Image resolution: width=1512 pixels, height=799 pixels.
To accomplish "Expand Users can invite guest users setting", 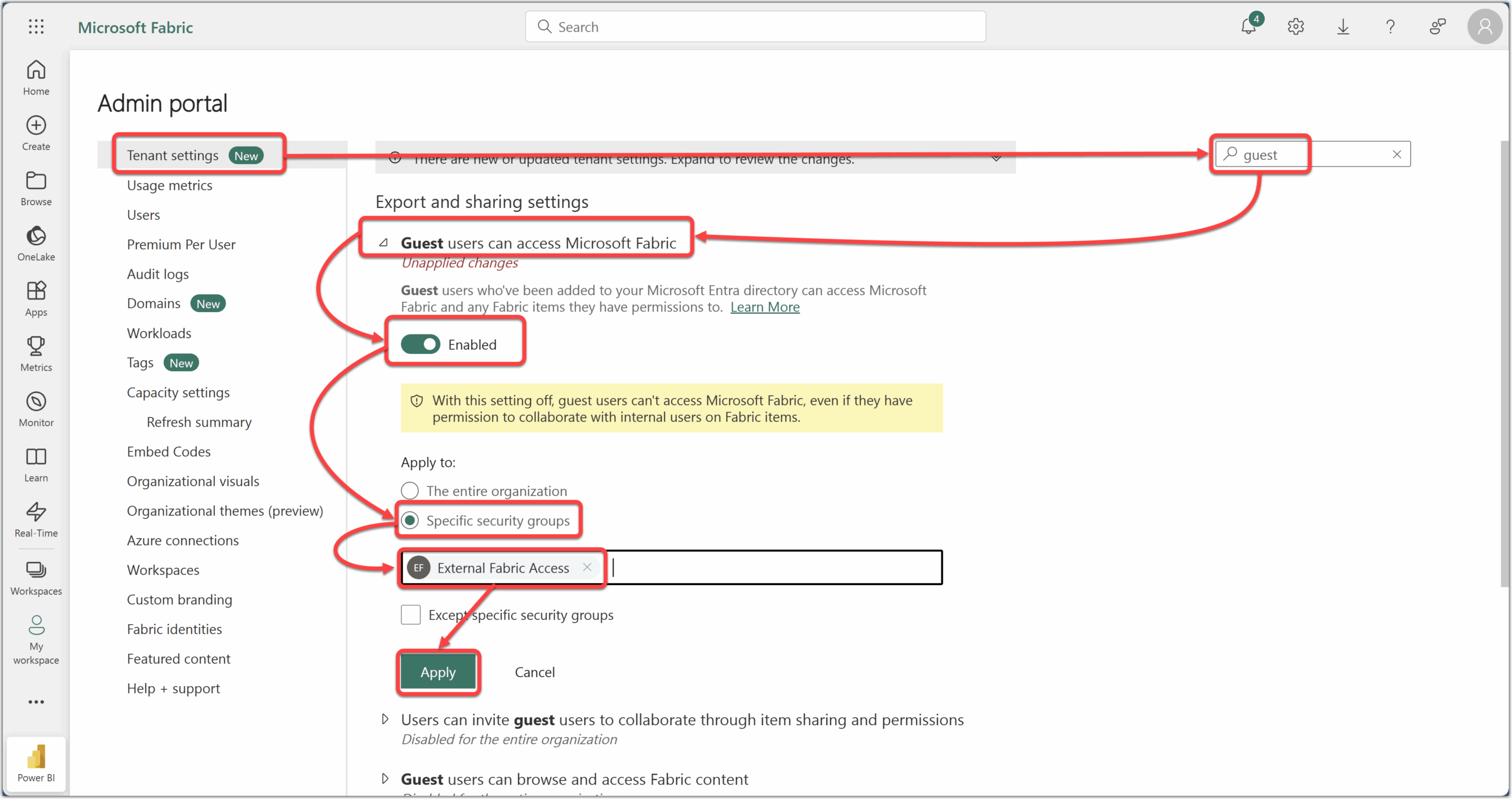I will tap(385, 719).
